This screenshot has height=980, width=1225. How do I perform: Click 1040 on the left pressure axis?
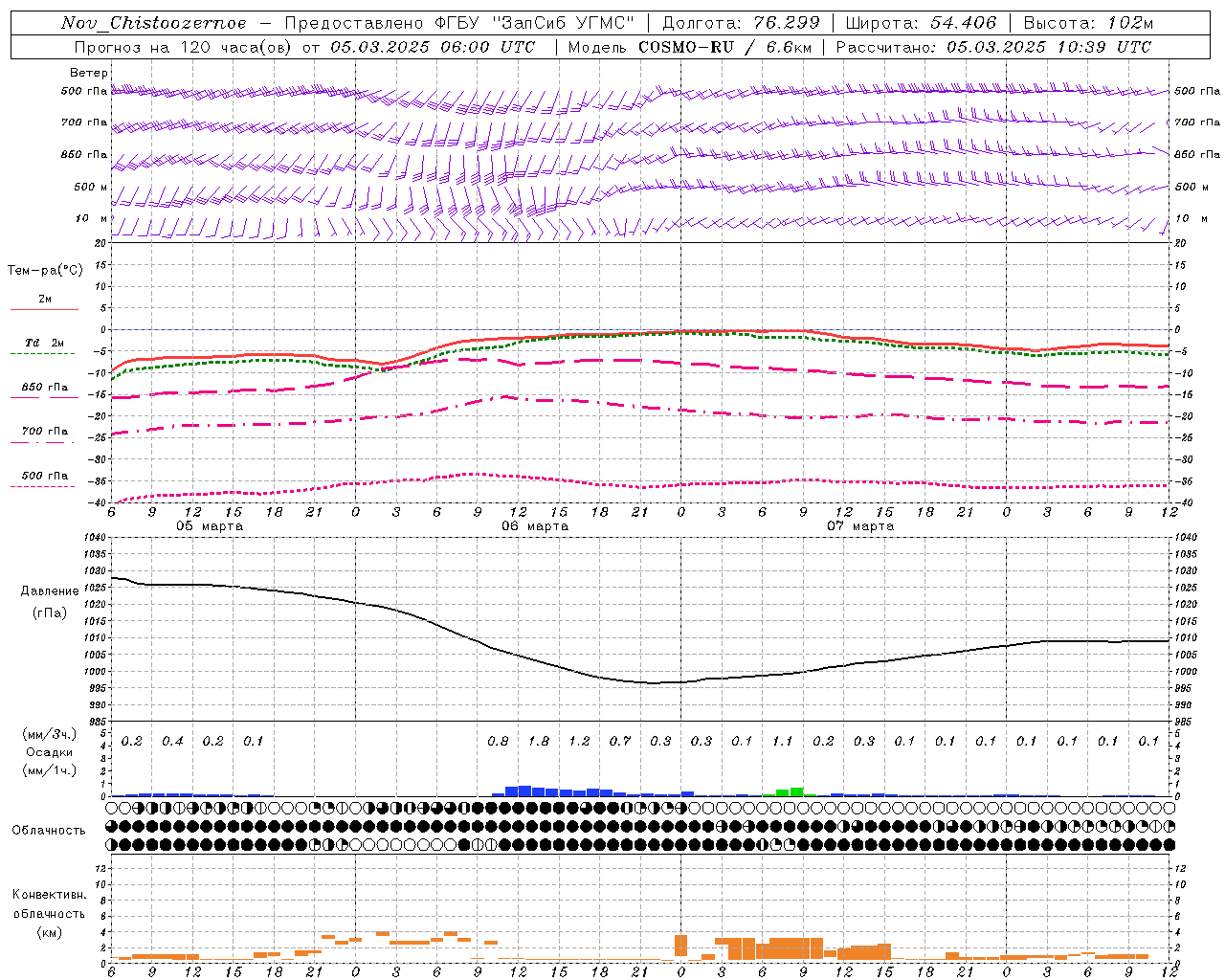[x=94, y=538]
